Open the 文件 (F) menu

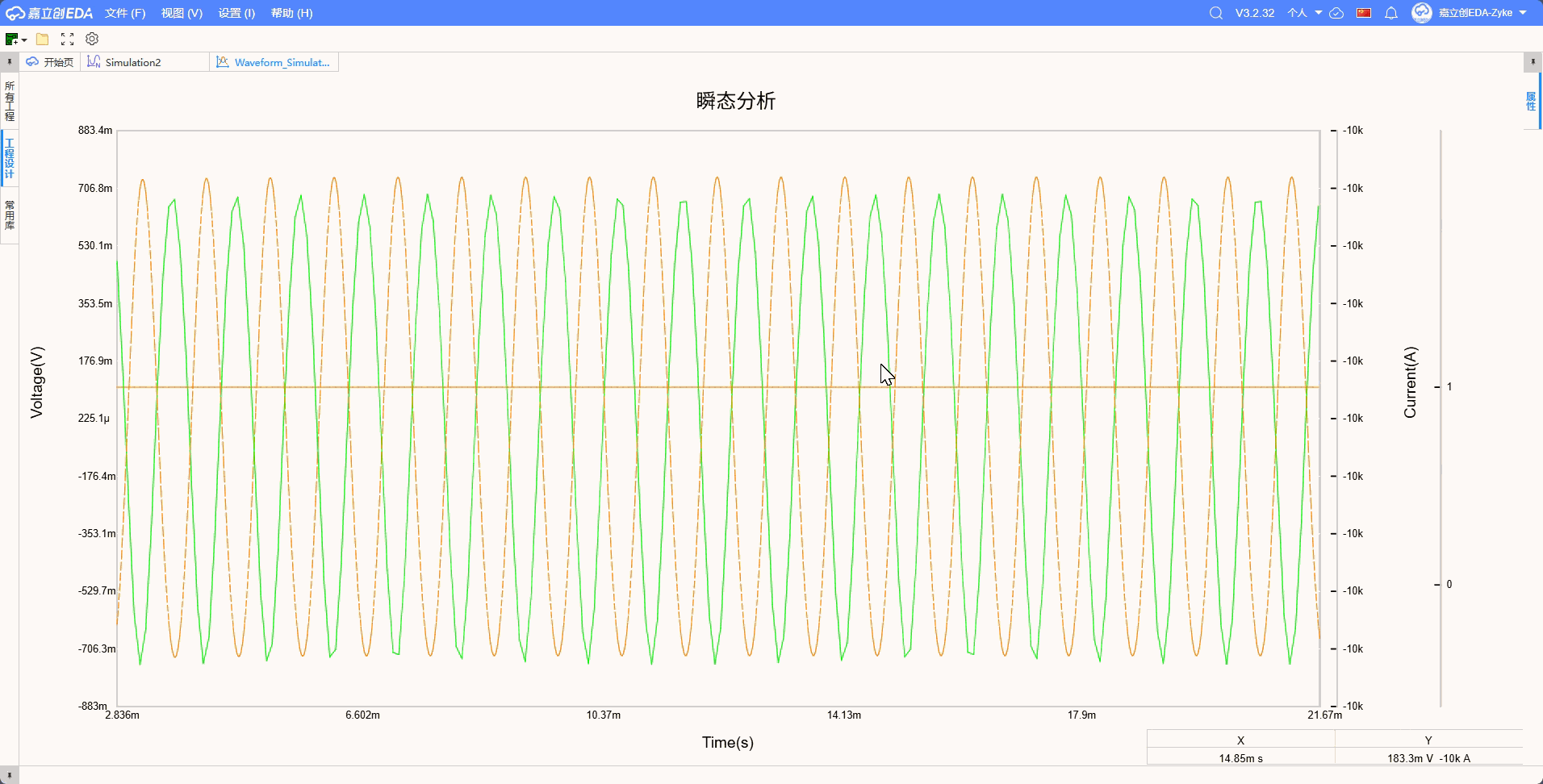(125, 13)
